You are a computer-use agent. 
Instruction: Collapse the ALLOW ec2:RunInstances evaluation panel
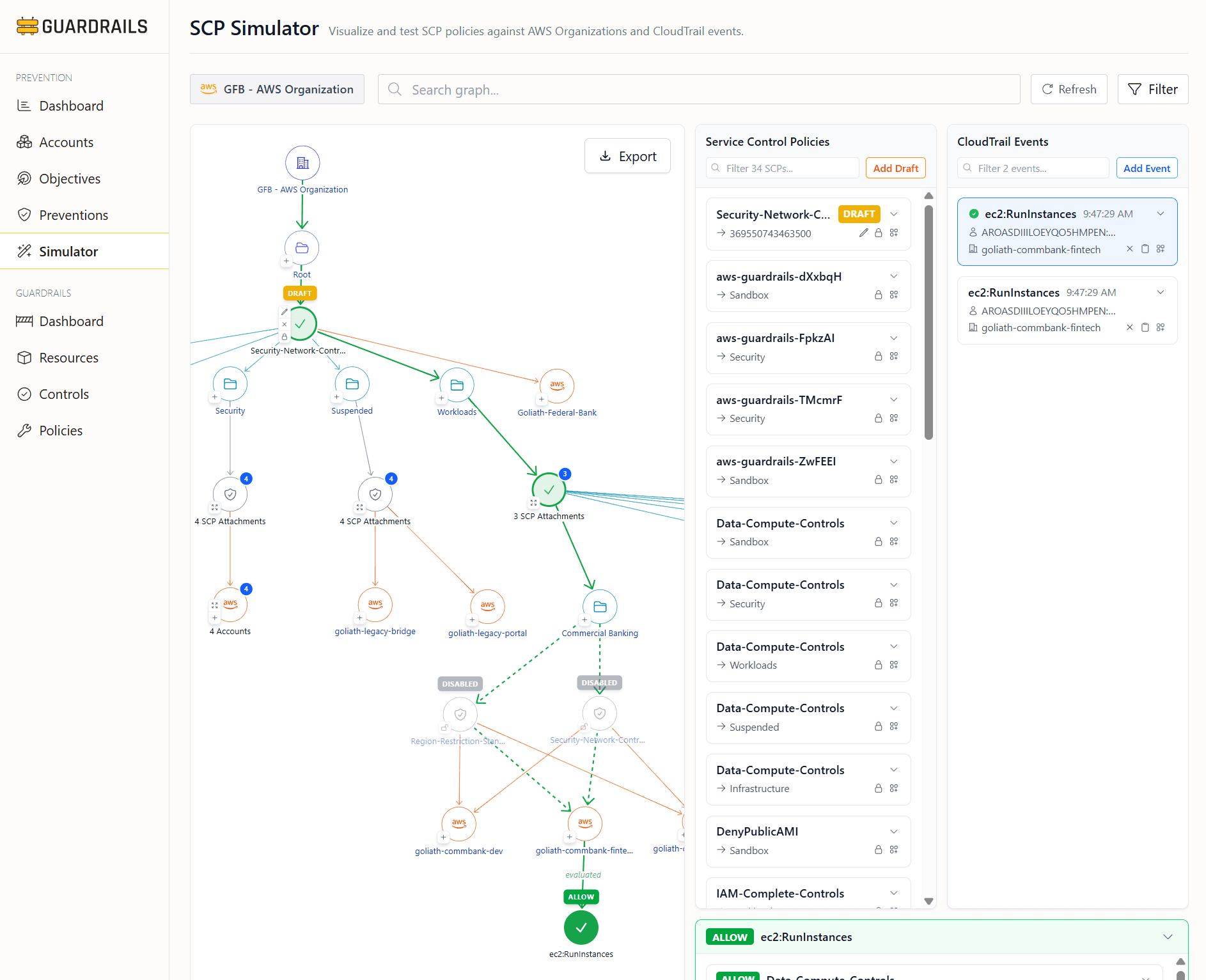point(1168,937)
